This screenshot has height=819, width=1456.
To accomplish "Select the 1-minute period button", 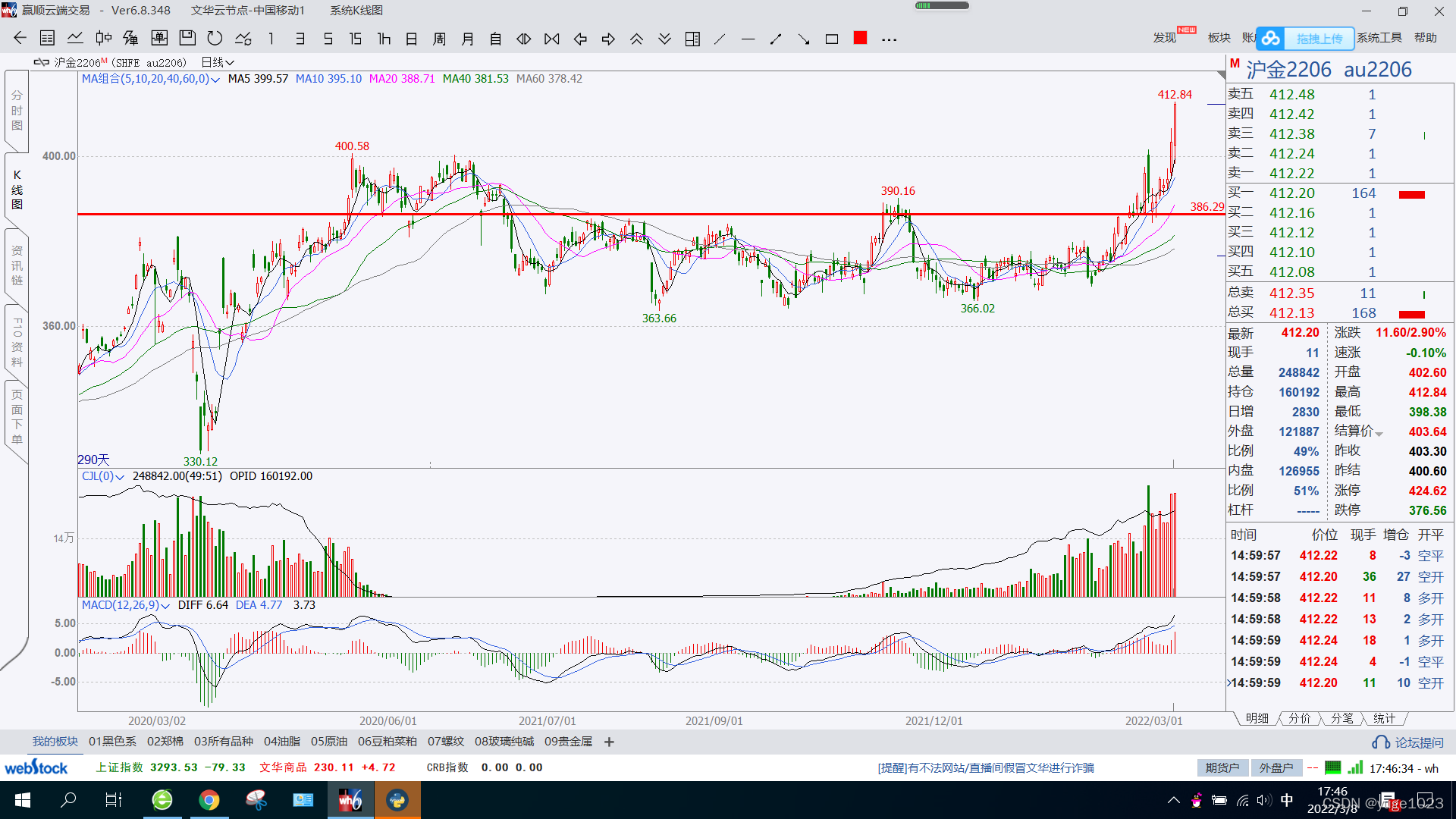I will 271,39.
